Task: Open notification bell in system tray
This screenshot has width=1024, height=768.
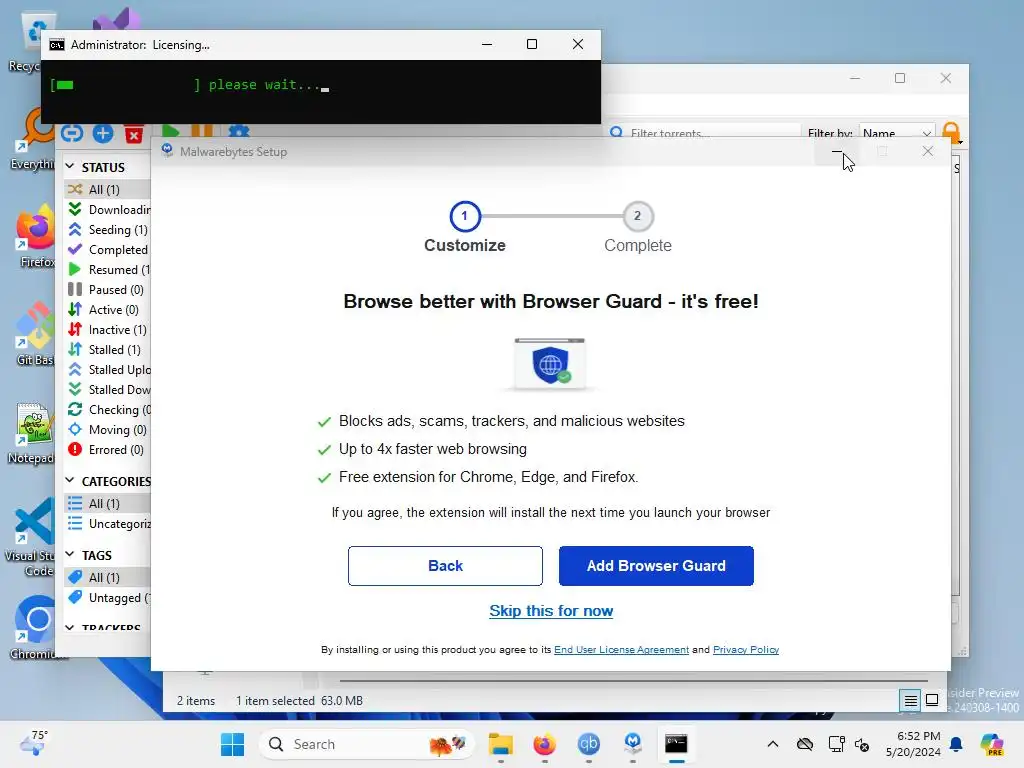Action: coord(956,744)
